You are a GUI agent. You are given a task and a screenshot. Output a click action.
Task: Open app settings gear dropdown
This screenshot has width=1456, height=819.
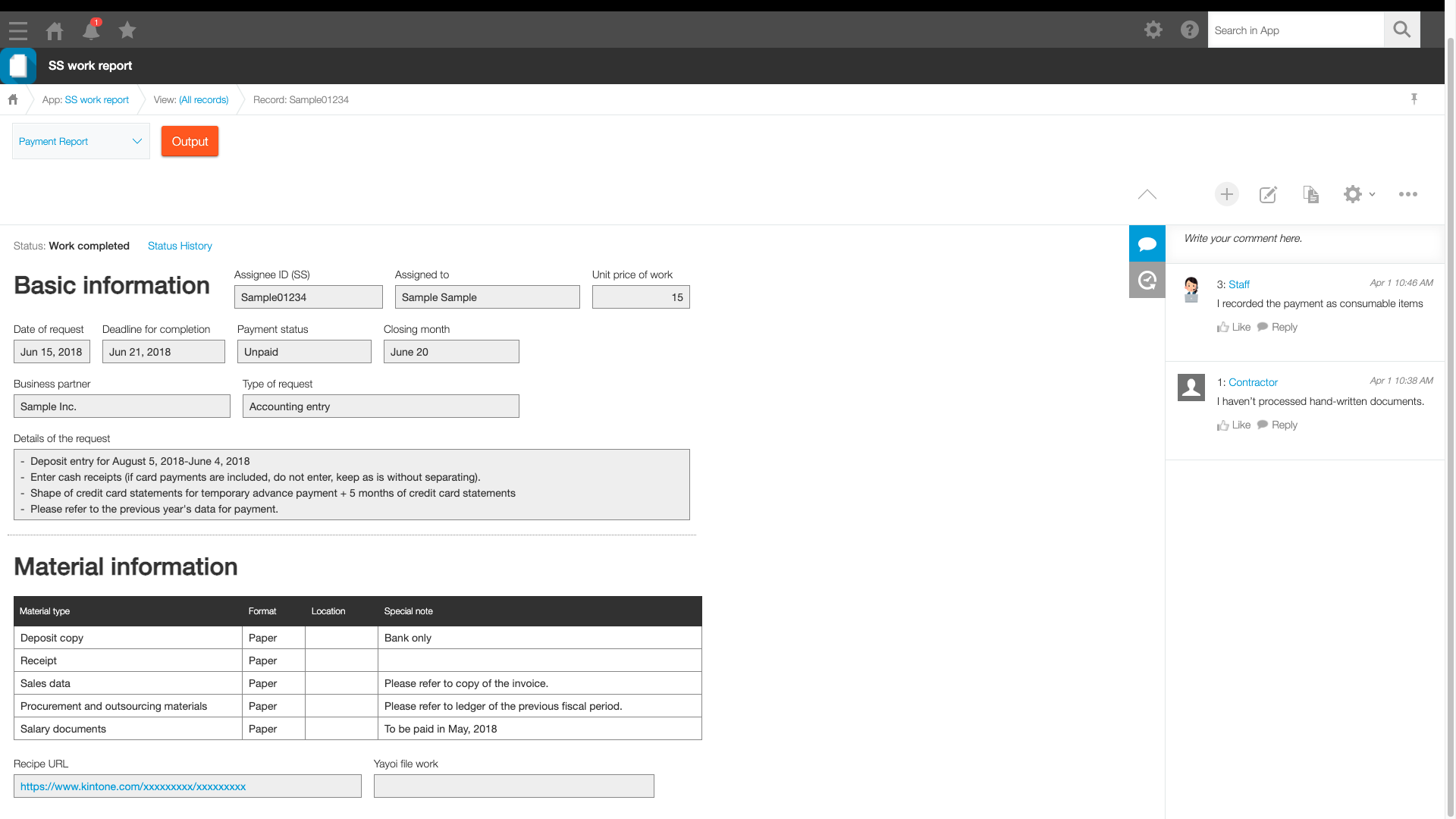pyautogui.click(x=1358, y=194)
